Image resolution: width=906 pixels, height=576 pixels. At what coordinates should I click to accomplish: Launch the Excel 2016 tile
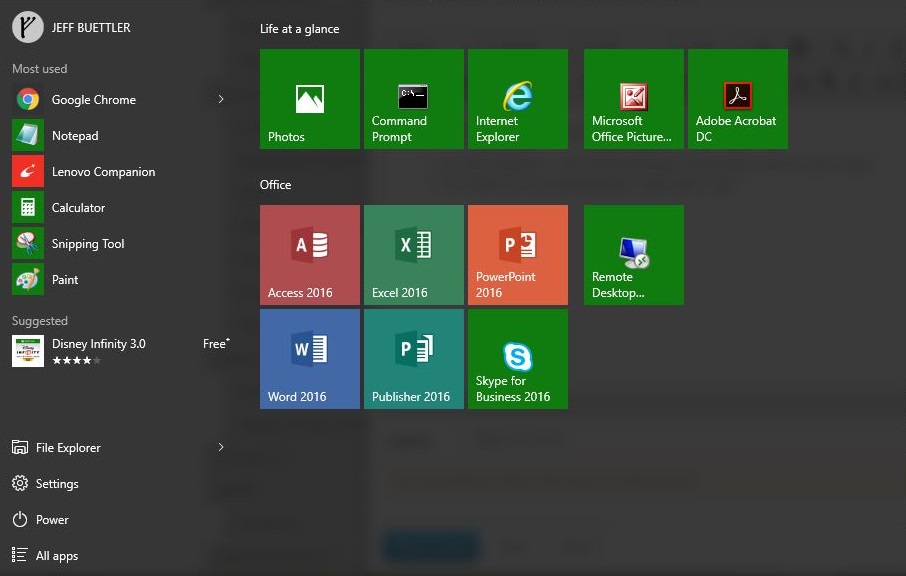click(414, 255)
